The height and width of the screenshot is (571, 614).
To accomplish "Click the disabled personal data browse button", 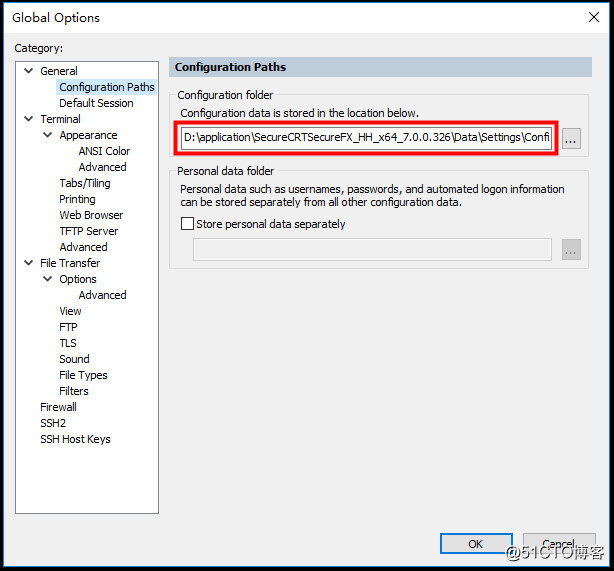I will coord(571,249).
